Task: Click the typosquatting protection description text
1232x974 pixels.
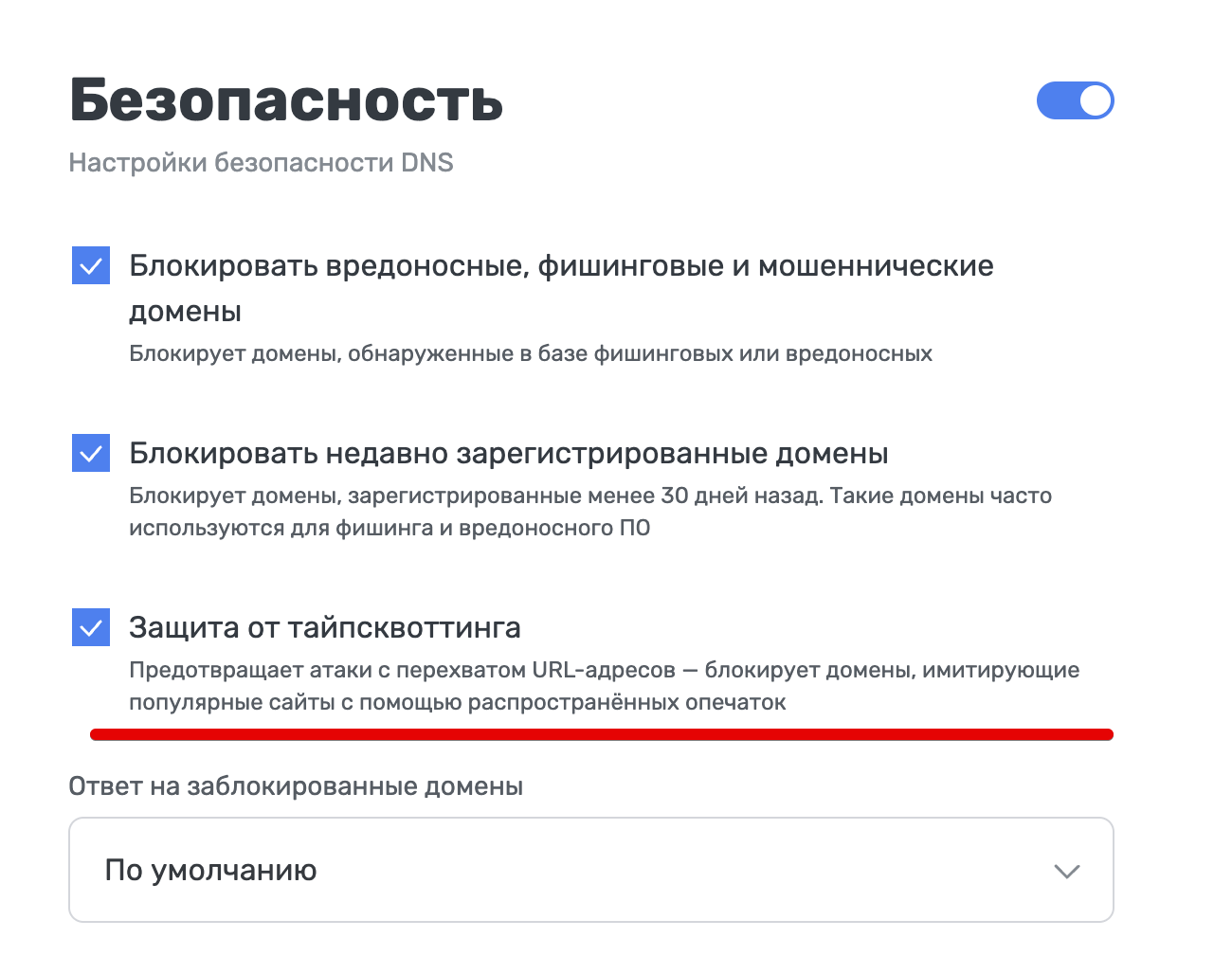Action: coord(604,687)
